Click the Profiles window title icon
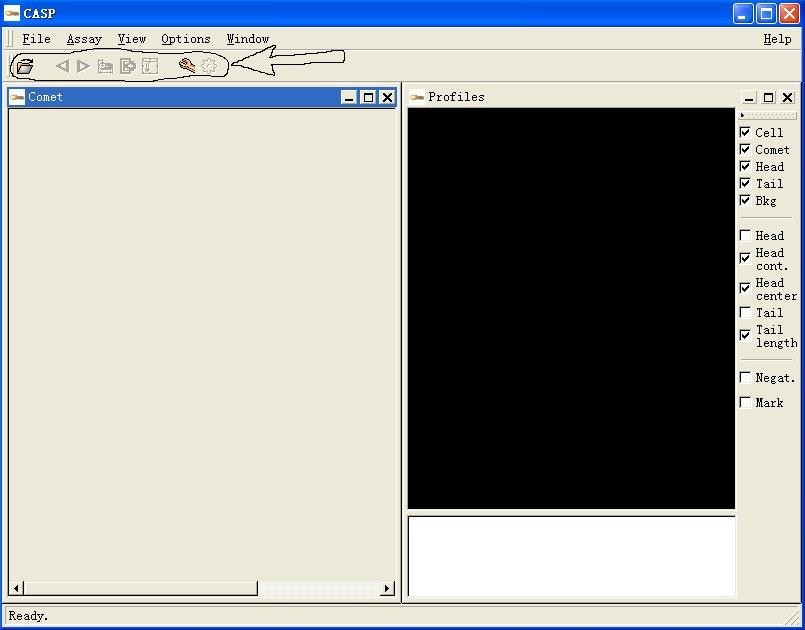Image resolution: width=805 pixels, height=630 pixels. coord(417,97)
